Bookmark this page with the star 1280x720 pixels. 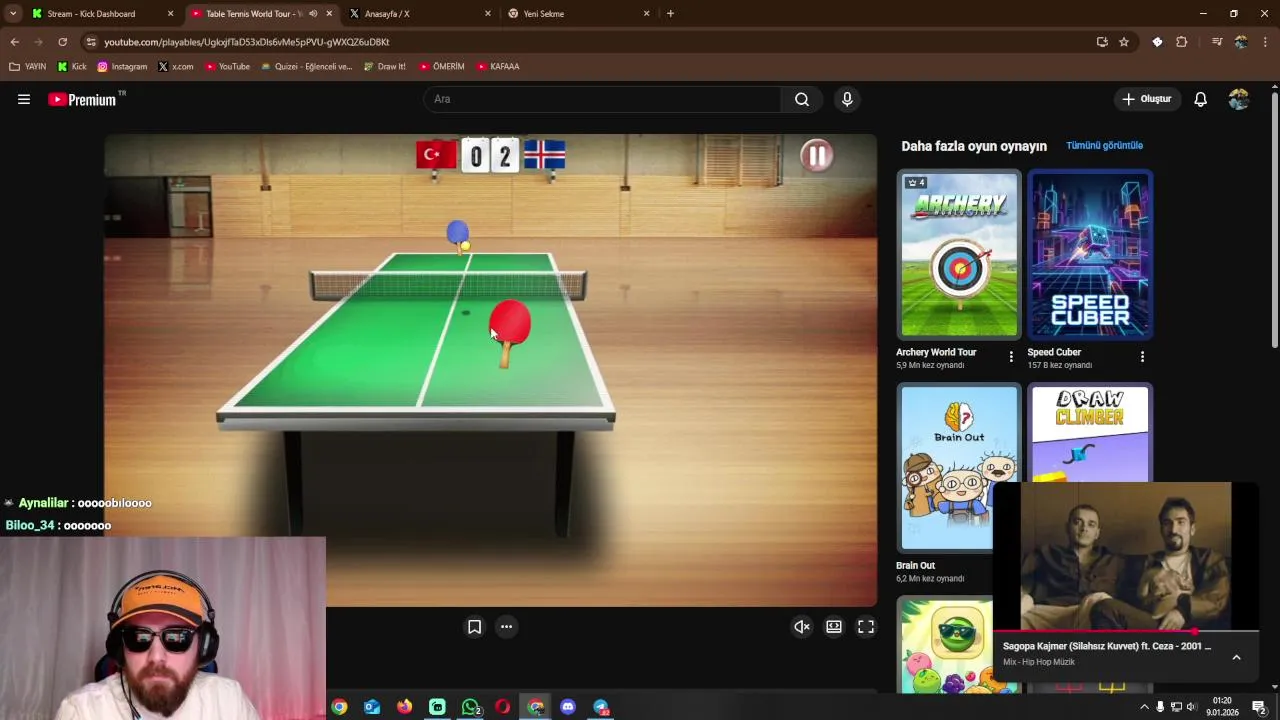point(1124,42)
